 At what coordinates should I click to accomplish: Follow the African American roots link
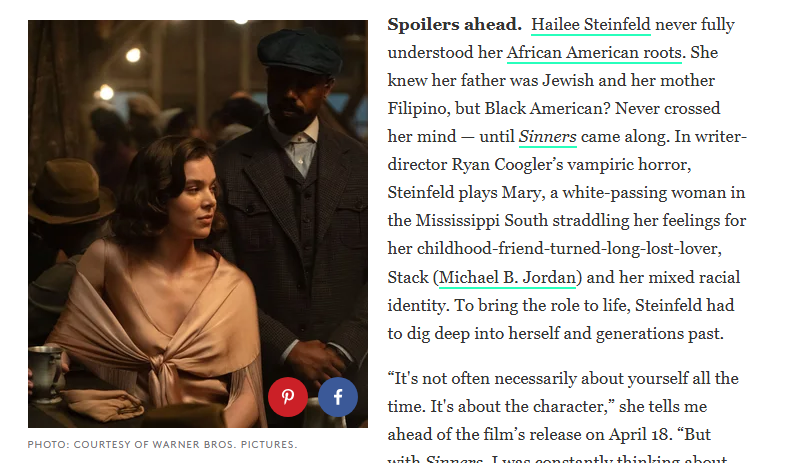click(594, 52)
